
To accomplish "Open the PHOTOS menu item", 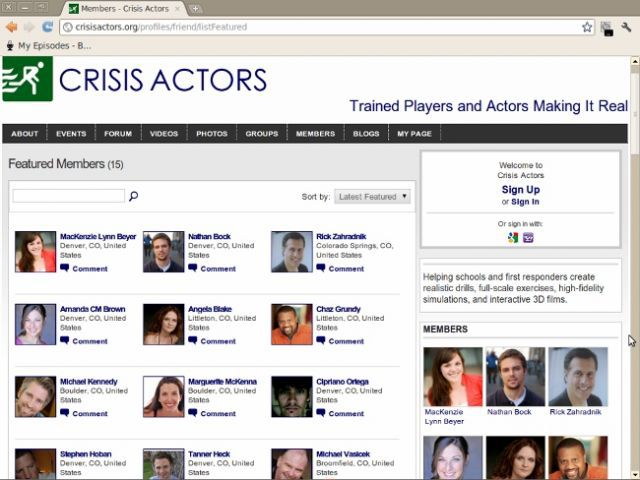I will coord(211,134).
